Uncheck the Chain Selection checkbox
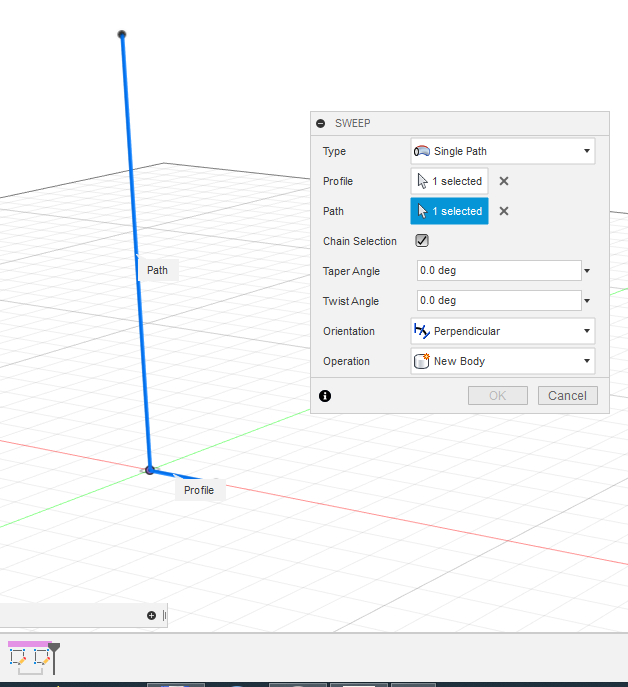The height and width of the screenshot is (687, 628). click(422, 241)
